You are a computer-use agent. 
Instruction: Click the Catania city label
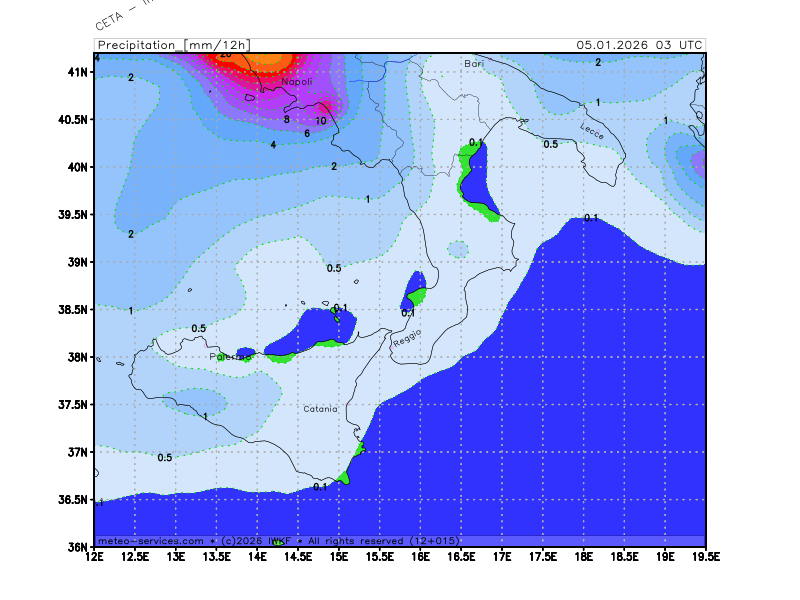(x=321, y=409)
